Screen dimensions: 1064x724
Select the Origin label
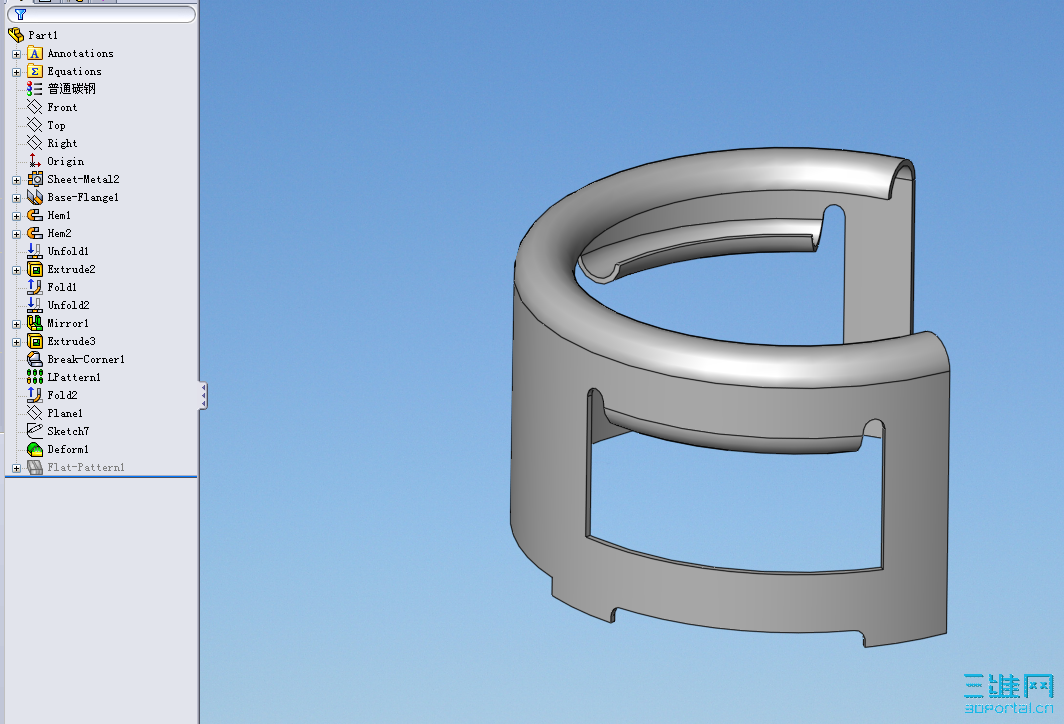(x=66, y=161)
